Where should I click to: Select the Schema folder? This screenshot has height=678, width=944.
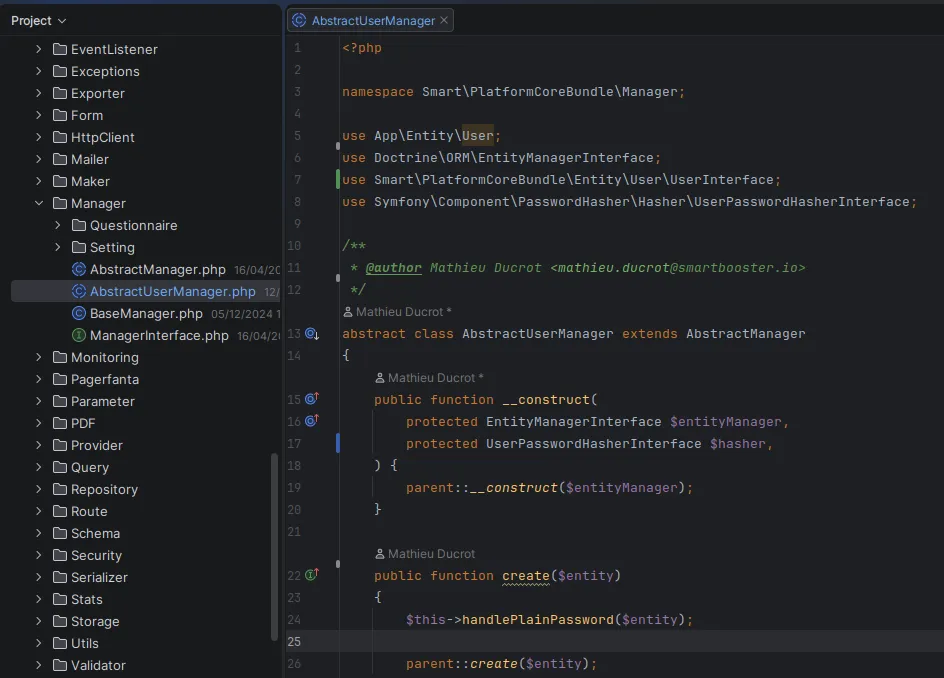[95, 533]
